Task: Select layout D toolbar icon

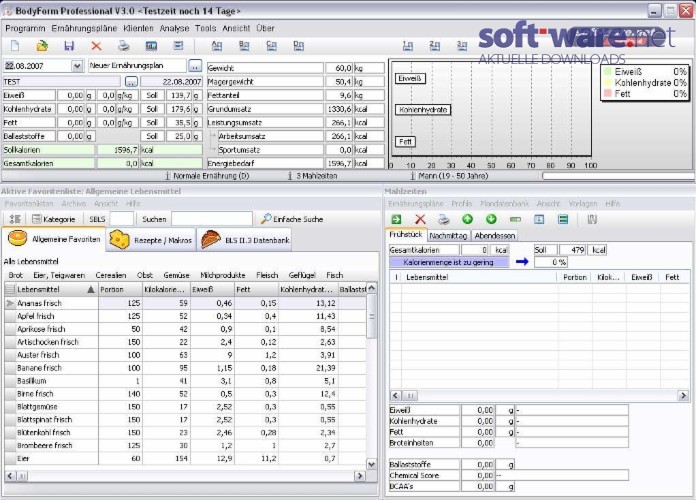Action: coord(299,45)
